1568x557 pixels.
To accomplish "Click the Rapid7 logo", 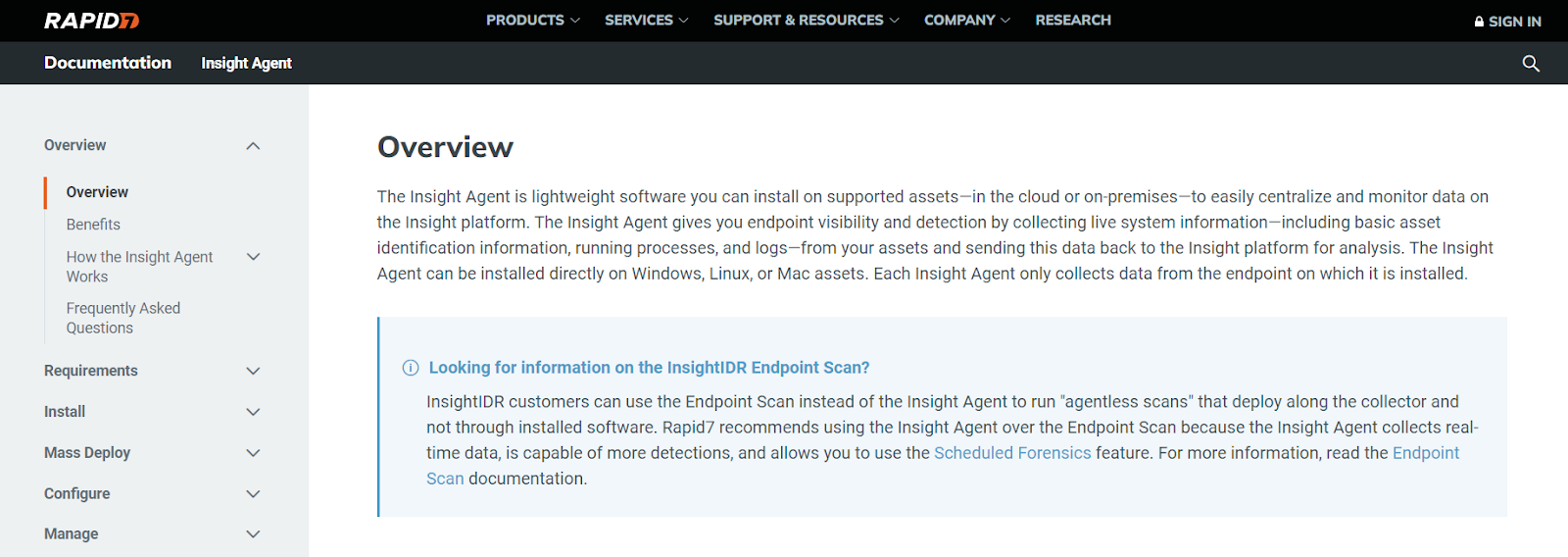I will click(x=92, y=21).
